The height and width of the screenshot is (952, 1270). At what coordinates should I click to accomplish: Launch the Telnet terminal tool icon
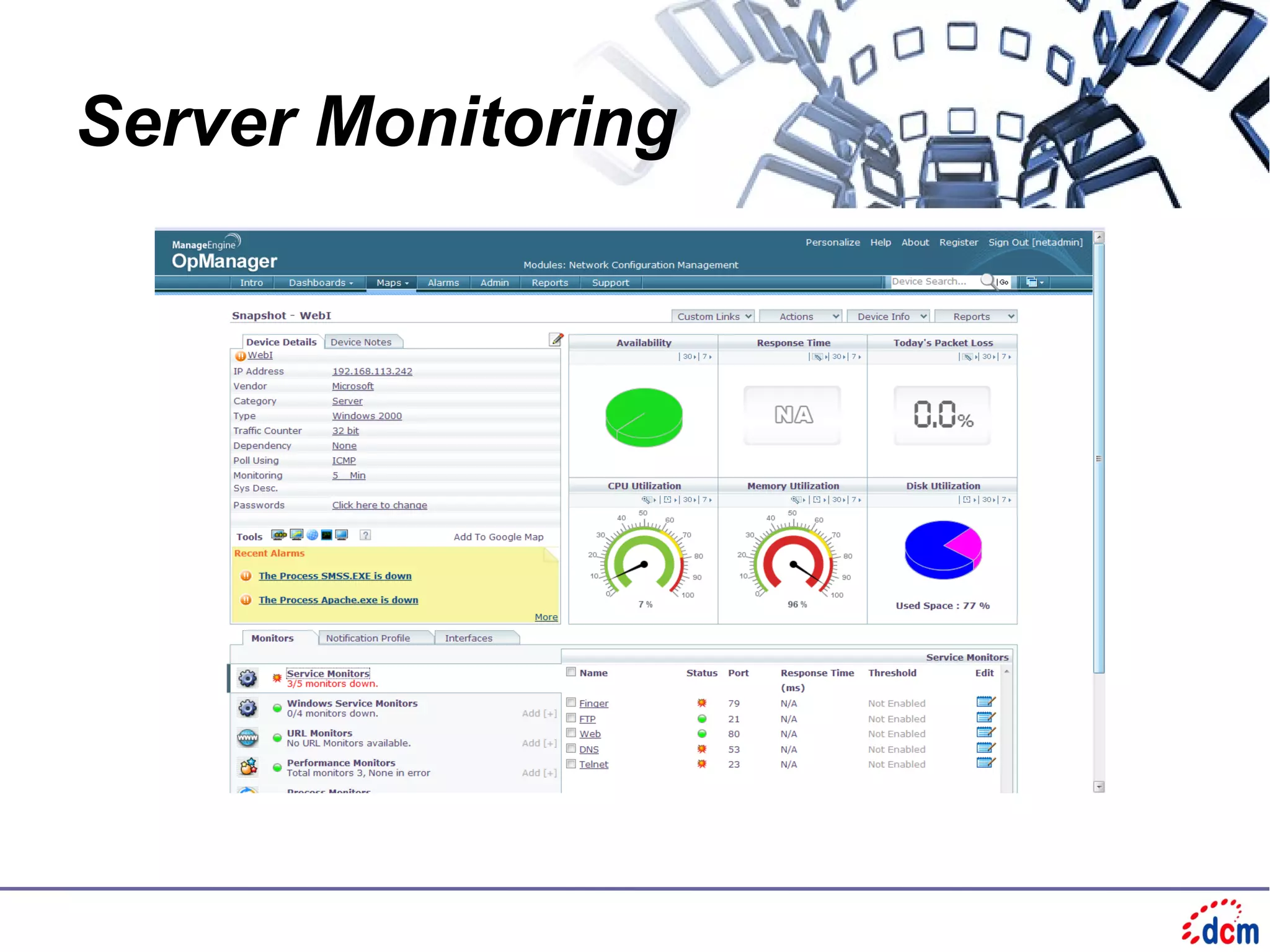327,535
